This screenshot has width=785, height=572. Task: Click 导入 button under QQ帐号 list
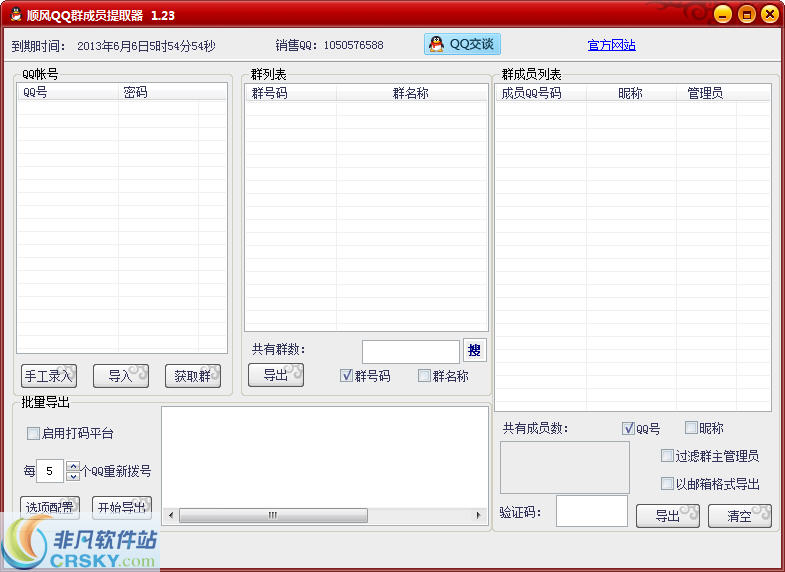click(x=121, y=376)
